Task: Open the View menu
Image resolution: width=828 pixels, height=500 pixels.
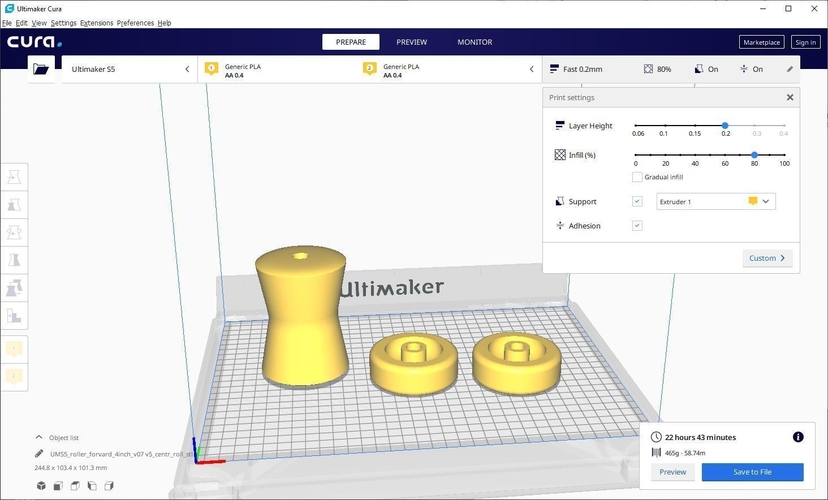Action: click(39, 23)
